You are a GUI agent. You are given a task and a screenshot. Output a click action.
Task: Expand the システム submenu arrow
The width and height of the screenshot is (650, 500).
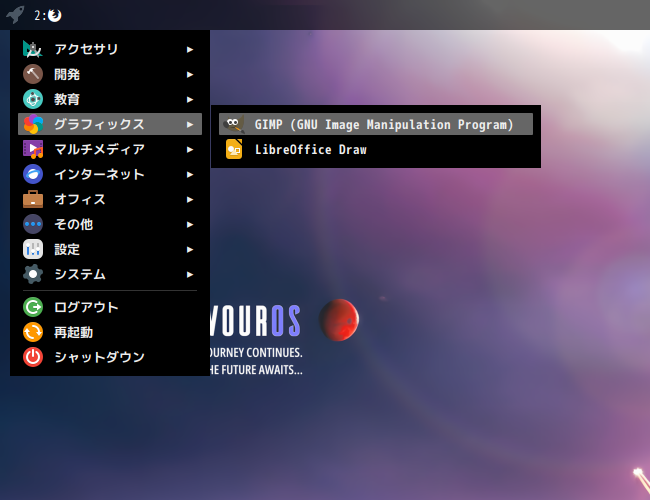(190, 274)
